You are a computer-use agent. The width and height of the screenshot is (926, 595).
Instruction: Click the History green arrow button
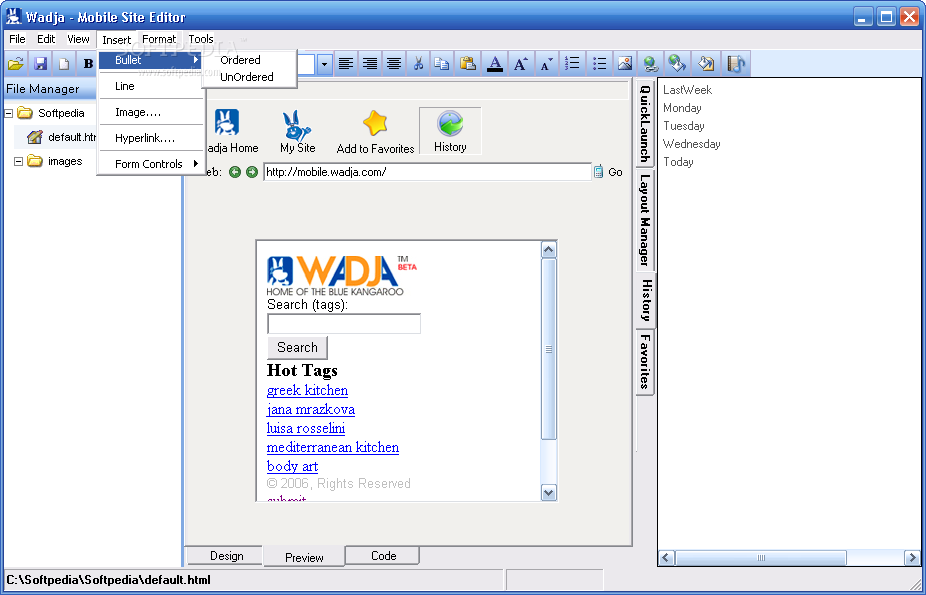click(x=450, y=131)
